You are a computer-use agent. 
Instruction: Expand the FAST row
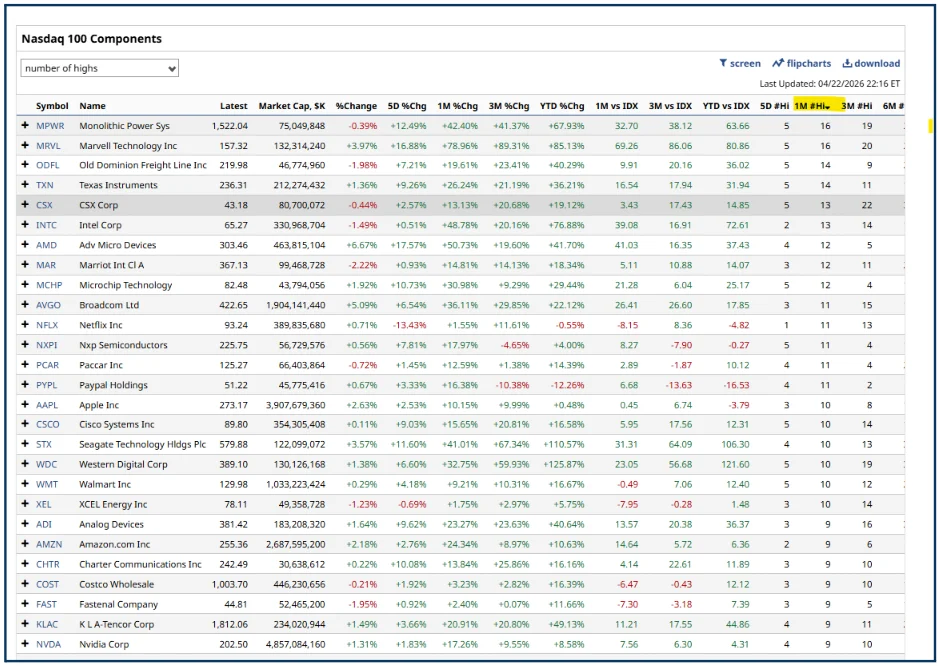pos(25,604)
